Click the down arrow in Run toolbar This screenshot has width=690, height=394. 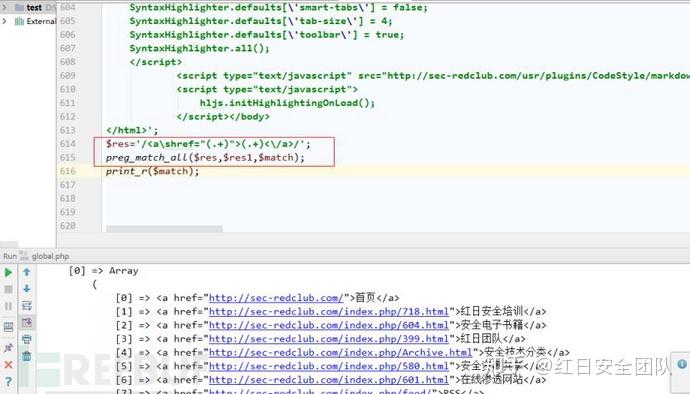coord(26,289)
